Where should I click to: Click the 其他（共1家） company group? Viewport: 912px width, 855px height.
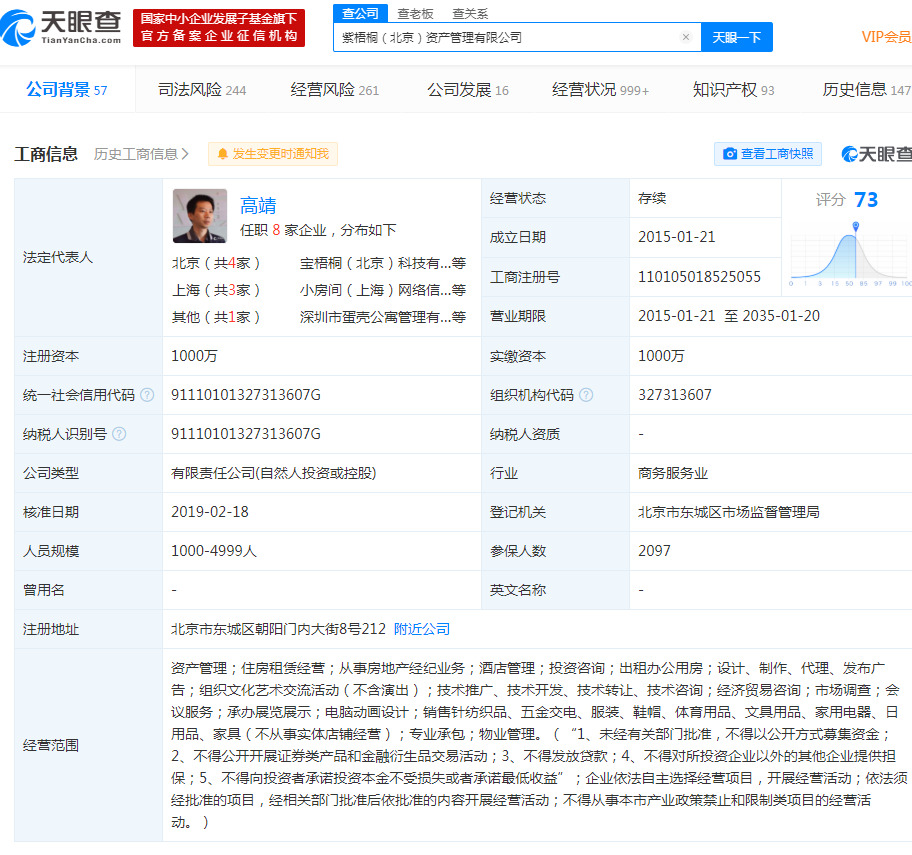pyautogui.click(x=216, y=317)
